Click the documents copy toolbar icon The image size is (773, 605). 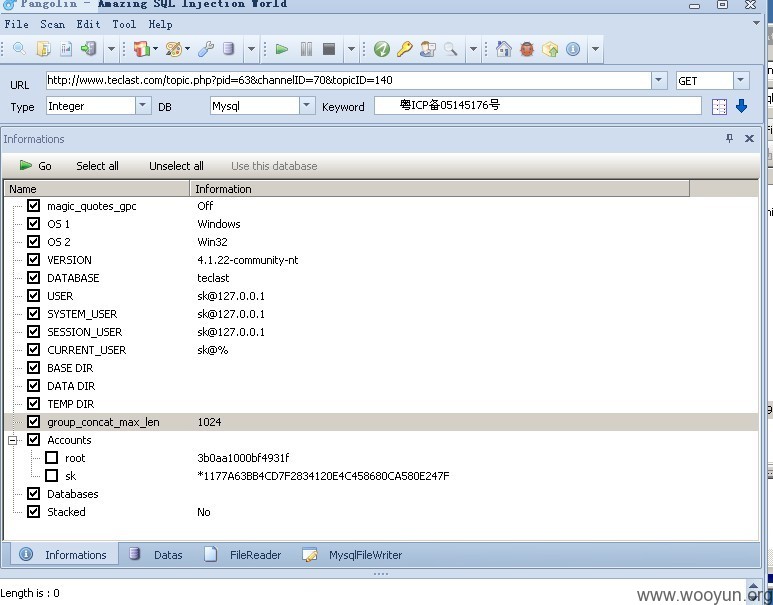pos(43,49)
